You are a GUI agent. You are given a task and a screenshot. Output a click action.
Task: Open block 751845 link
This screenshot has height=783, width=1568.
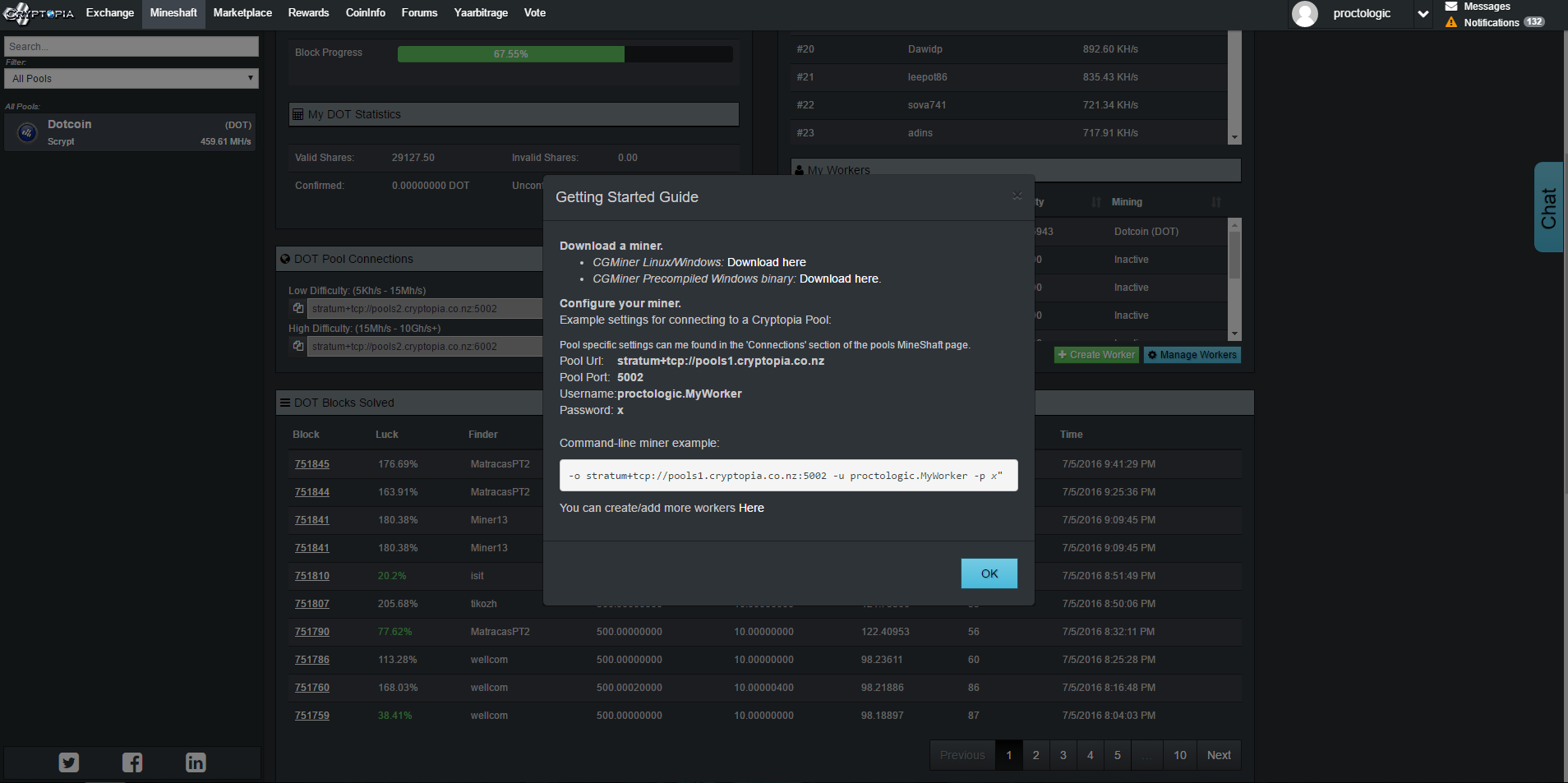(312, 464)
